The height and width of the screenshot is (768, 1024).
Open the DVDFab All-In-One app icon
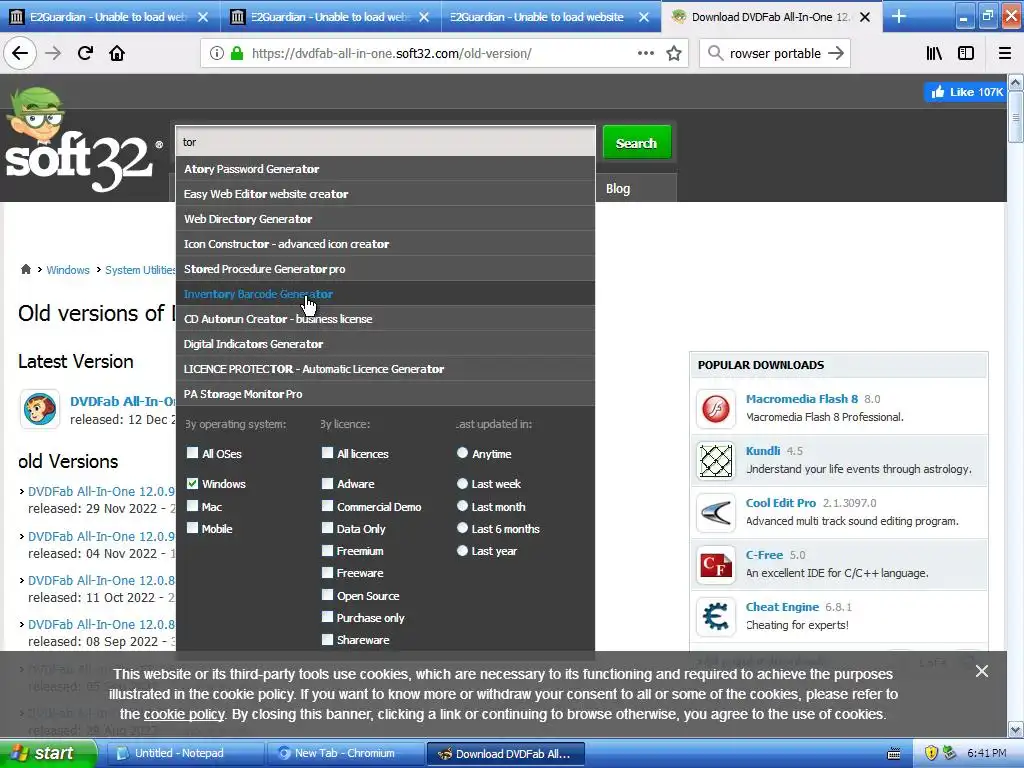40,409
